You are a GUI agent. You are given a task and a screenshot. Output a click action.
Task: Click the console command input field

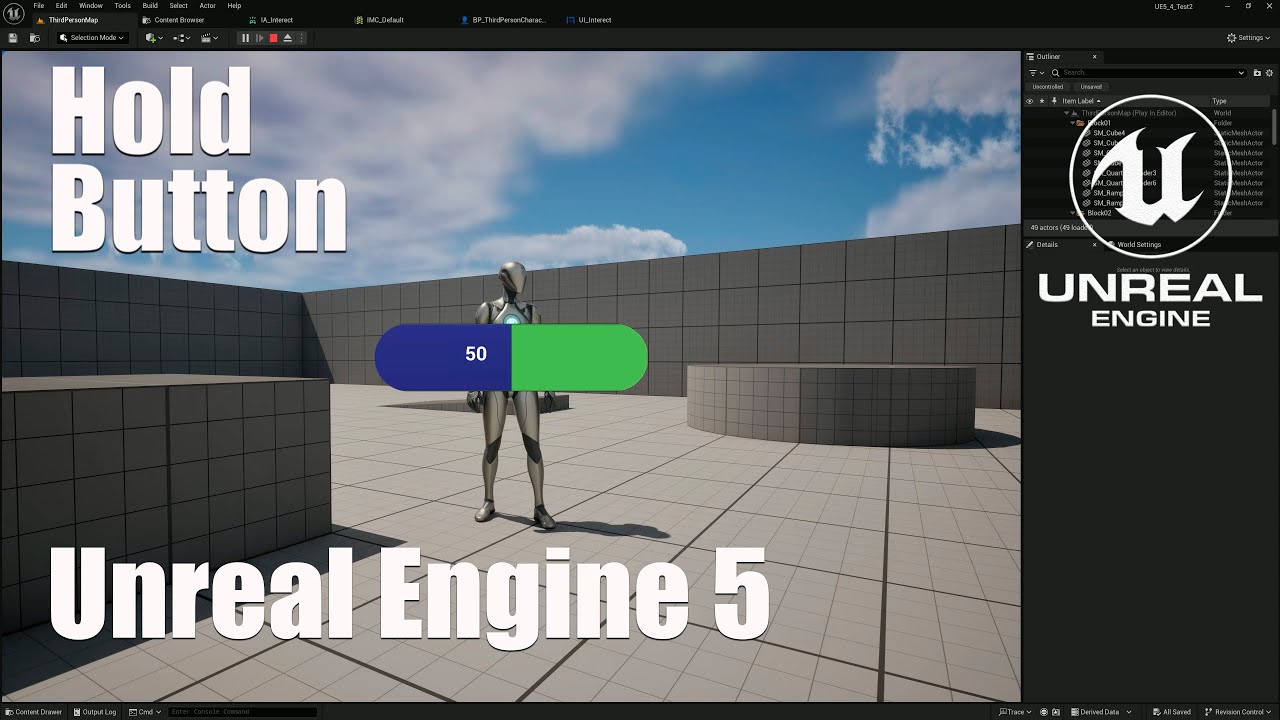(243, 712)
